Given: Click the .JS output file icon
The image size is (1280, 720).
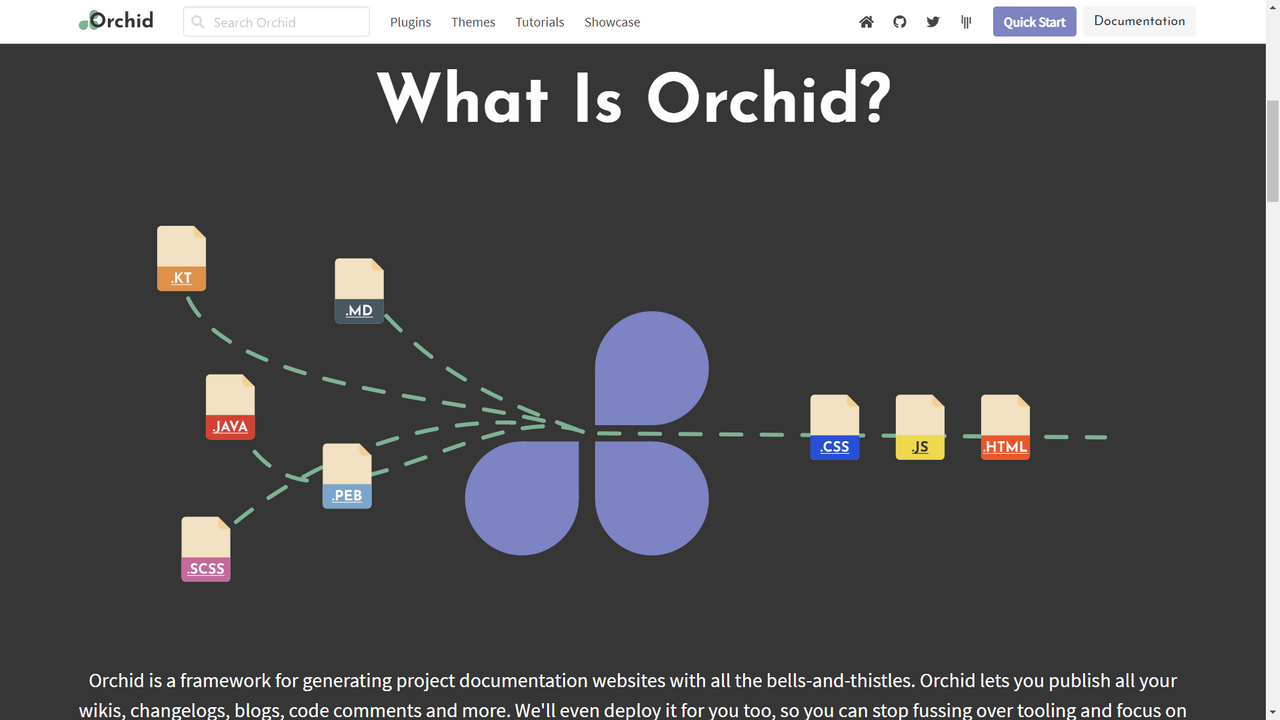Looking at the screenshot, I should point(920,427).
